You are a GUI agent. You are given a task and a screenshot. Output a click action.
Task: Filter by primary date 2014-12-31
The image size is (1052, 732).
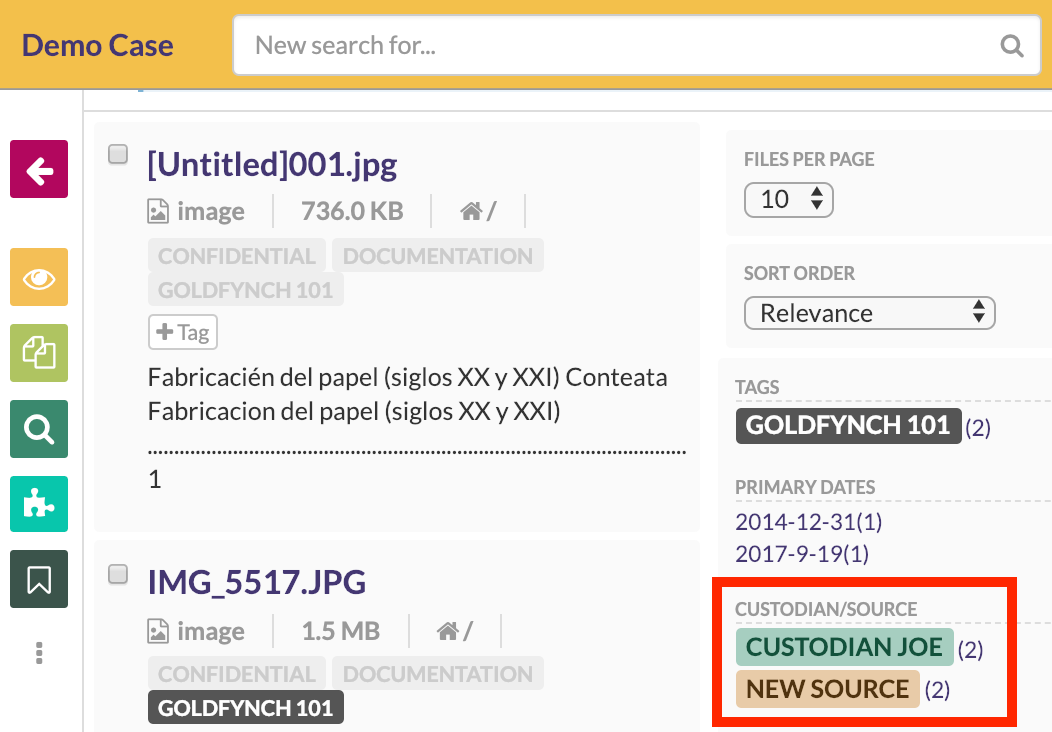pyautogui.click(x=808, y=522)
